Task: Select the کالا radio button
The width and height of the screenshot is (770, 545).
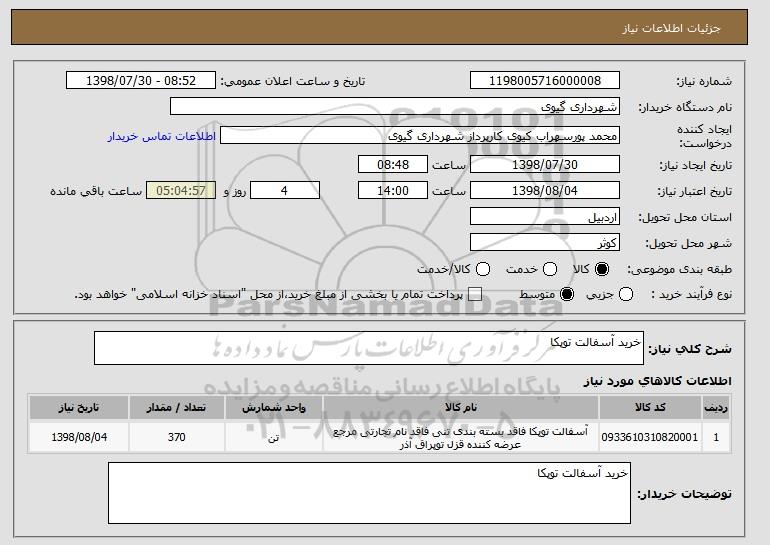Action: pyautogui.click(x=602, y=269)
